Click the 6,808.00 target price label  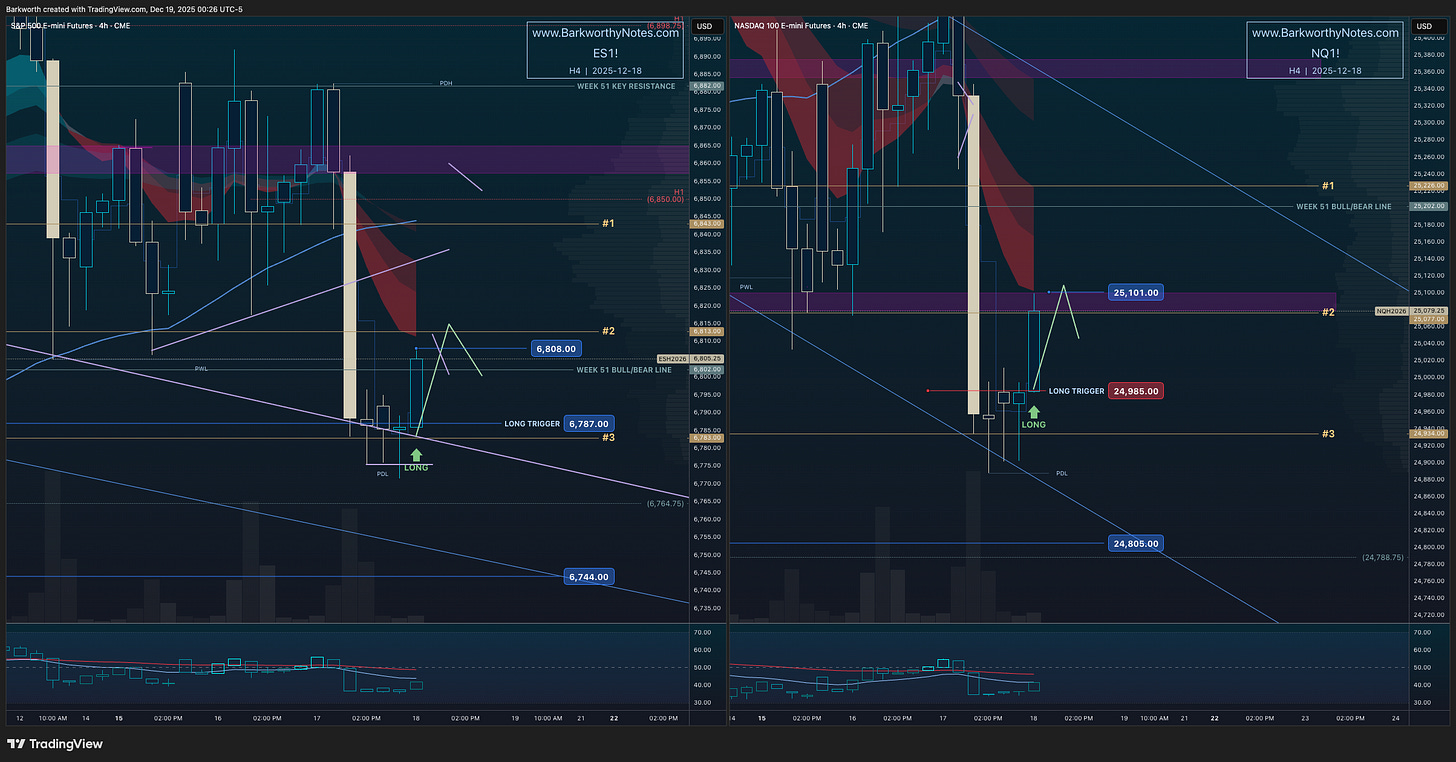pyautogui.click(x=555, y=349)
